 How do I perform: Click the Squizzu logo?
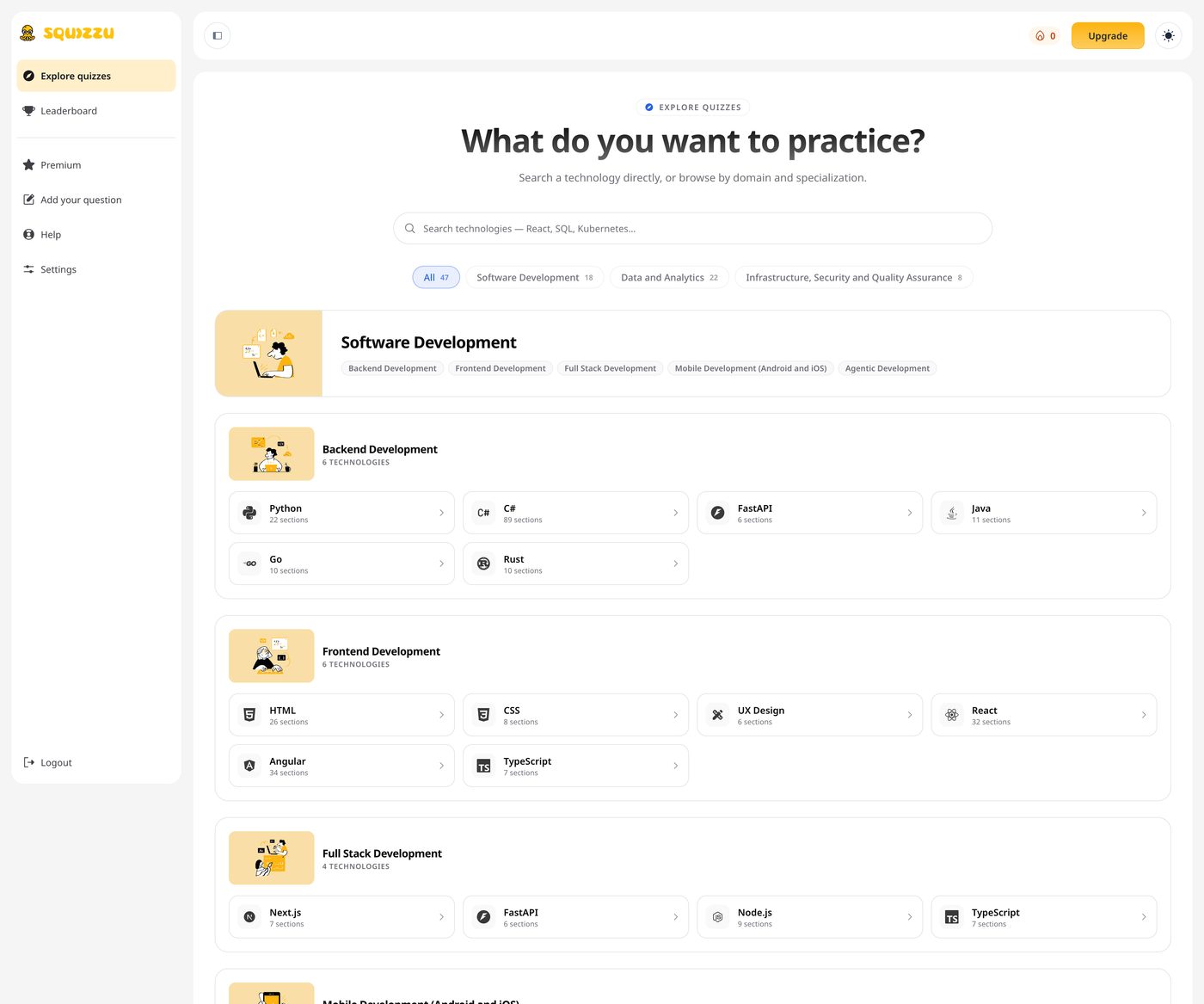pos(67,34)
